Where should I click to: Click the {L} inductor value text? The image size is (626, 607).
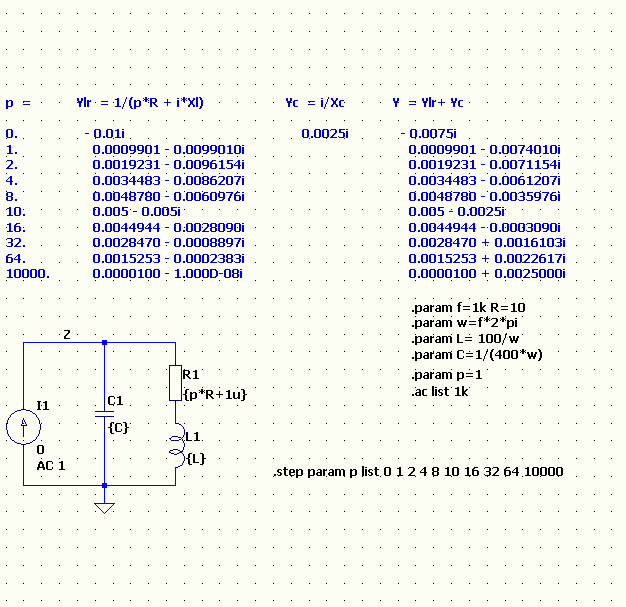(196, 458)
